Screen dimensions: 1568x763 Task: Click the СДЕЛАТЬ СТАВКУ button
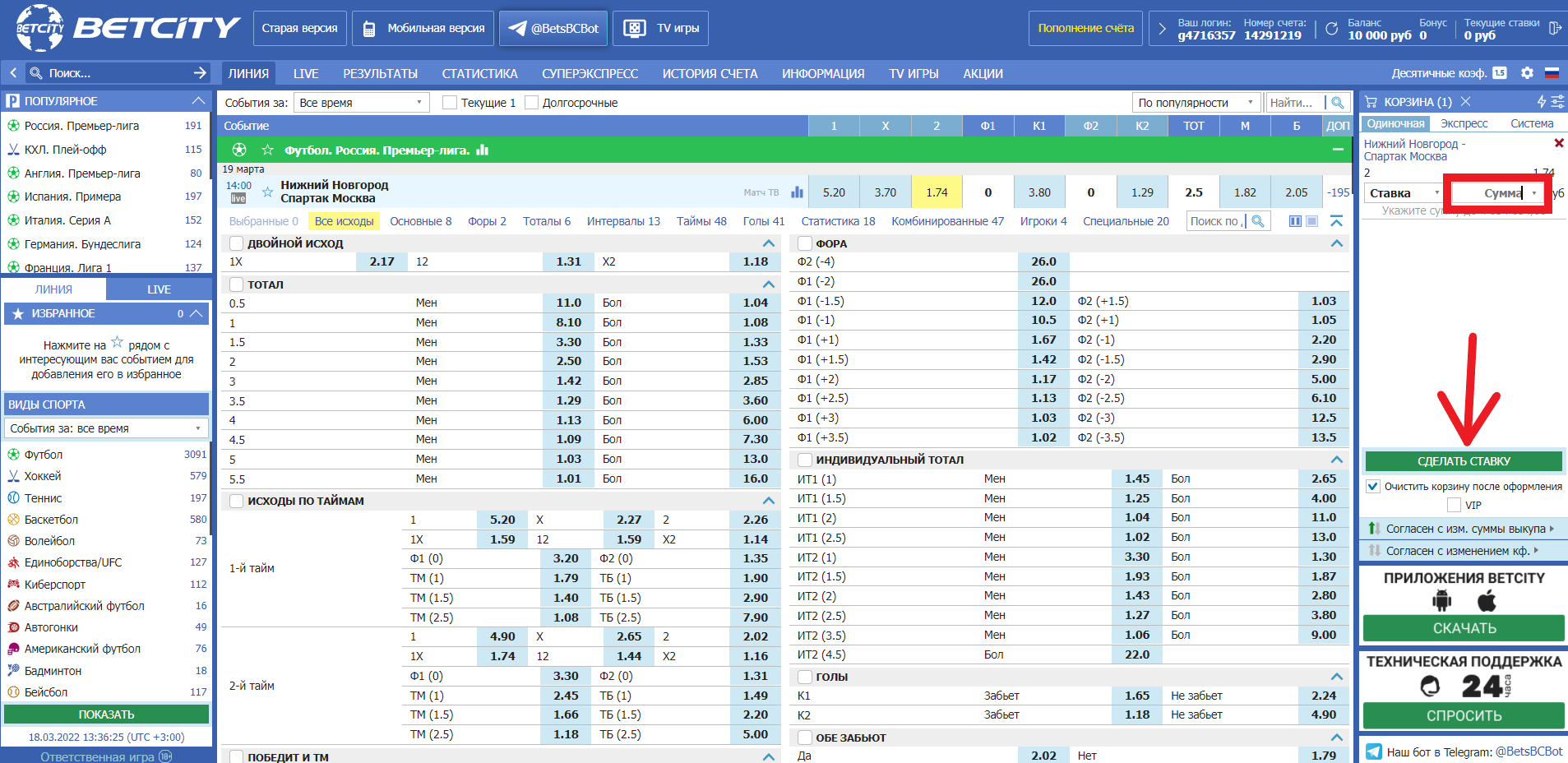click(1464, 461)
